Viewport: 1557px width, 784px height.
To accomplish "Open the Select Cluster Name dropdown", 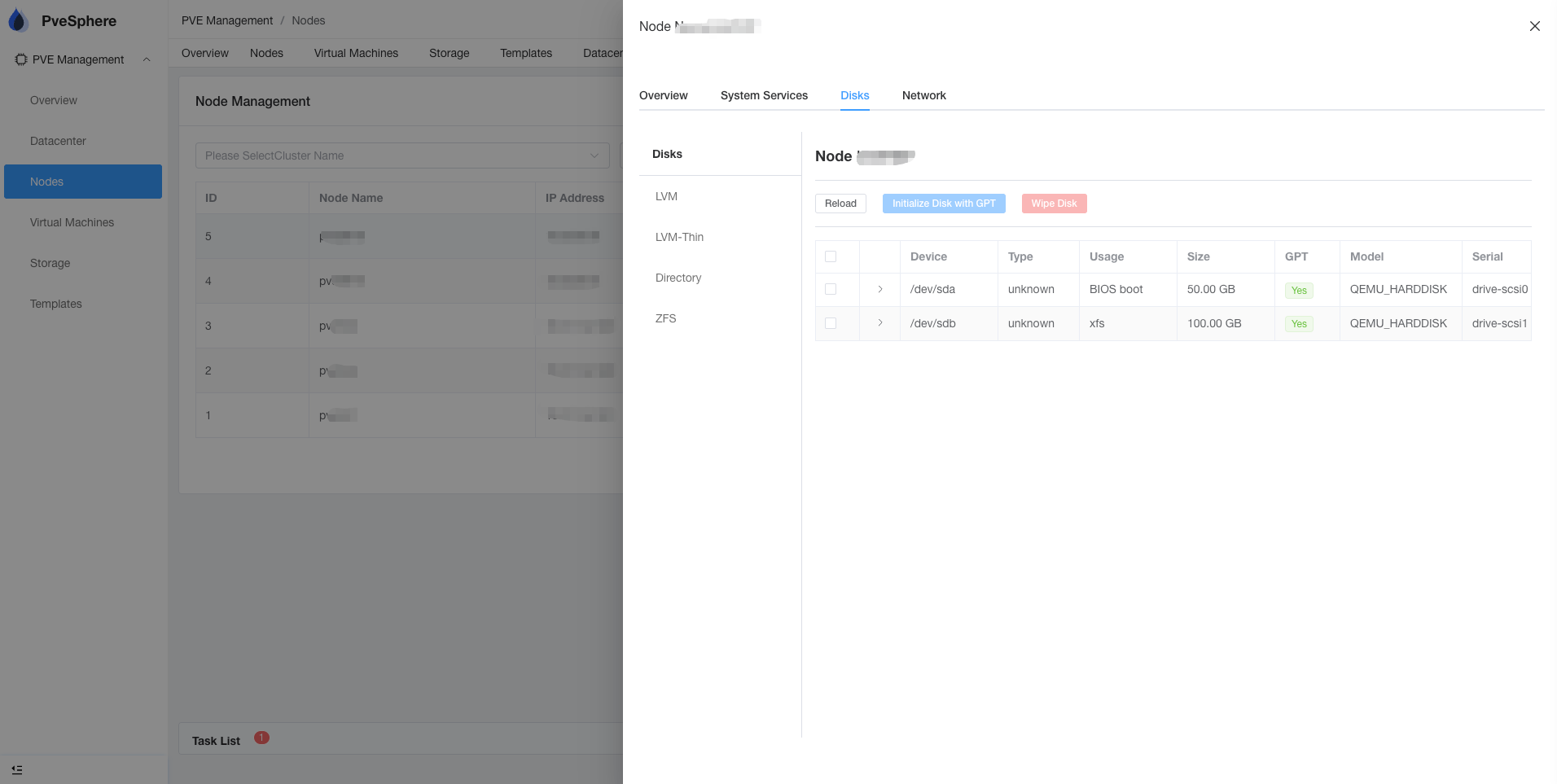I will tap(402, 155).
